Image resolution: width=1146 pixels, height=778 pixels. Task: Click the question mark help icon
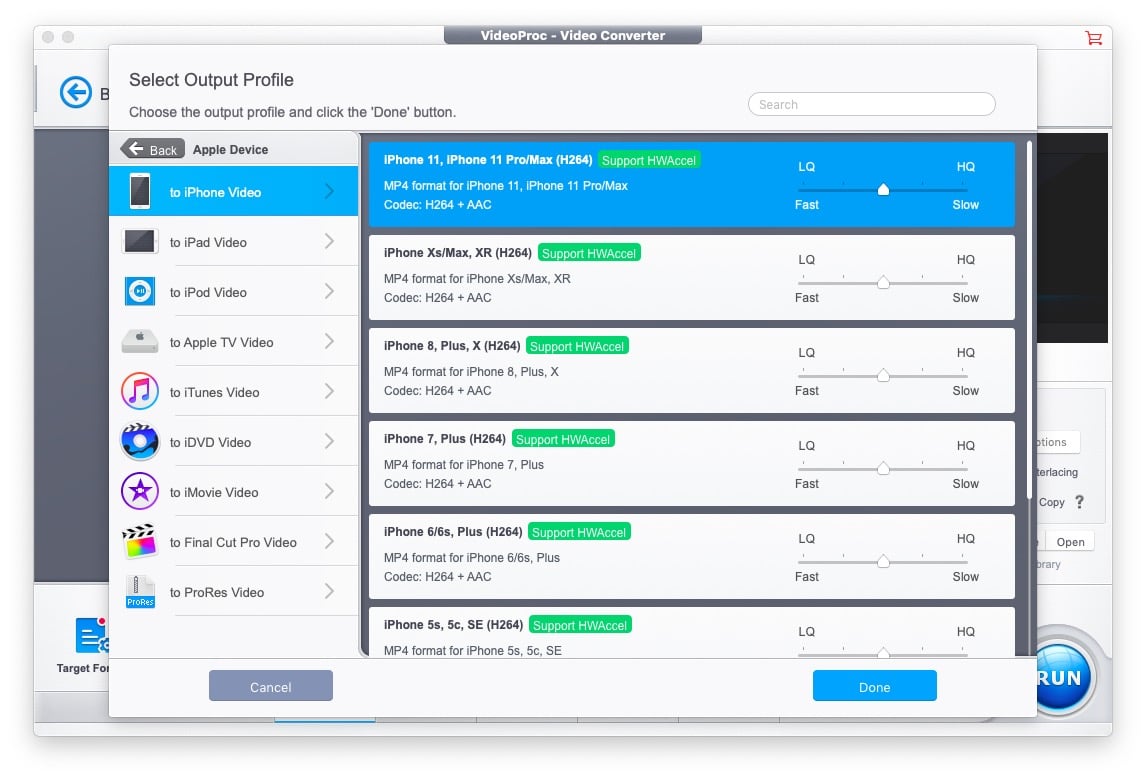tap(1079, 502)
